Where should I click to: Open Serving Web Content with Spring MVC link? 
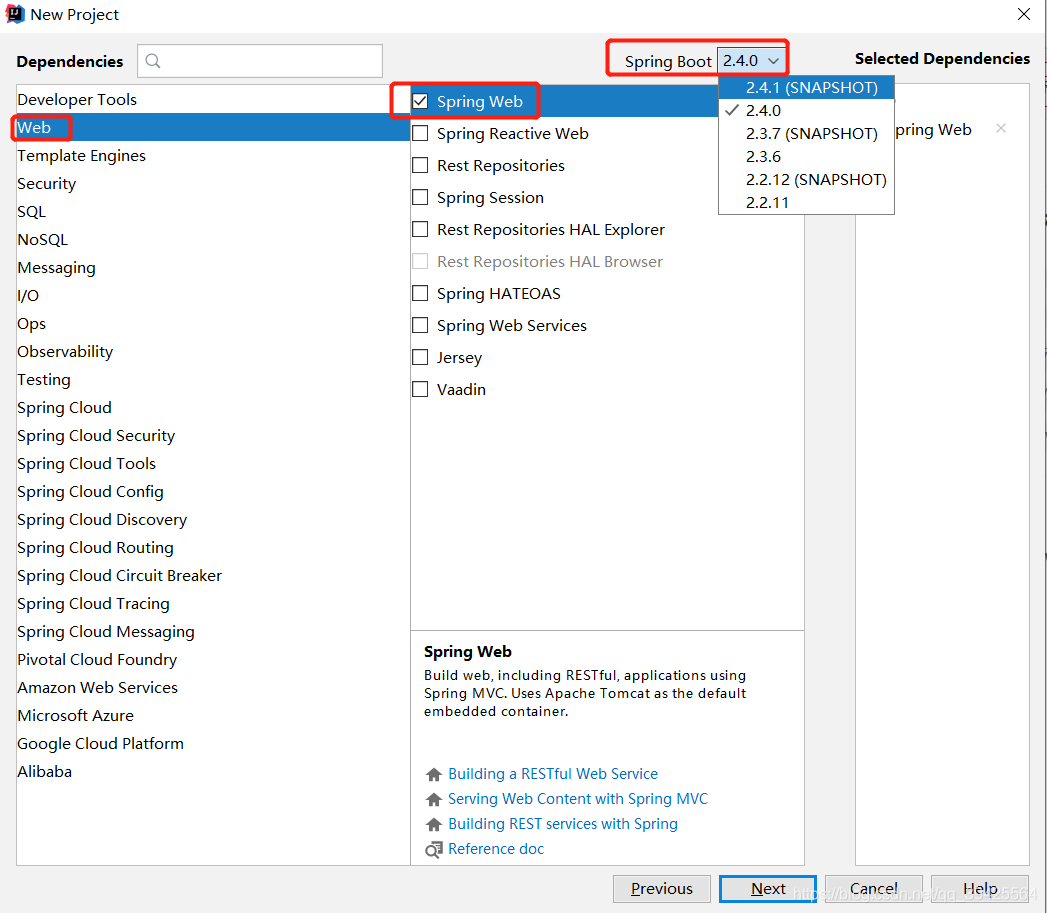pos(578,799)
